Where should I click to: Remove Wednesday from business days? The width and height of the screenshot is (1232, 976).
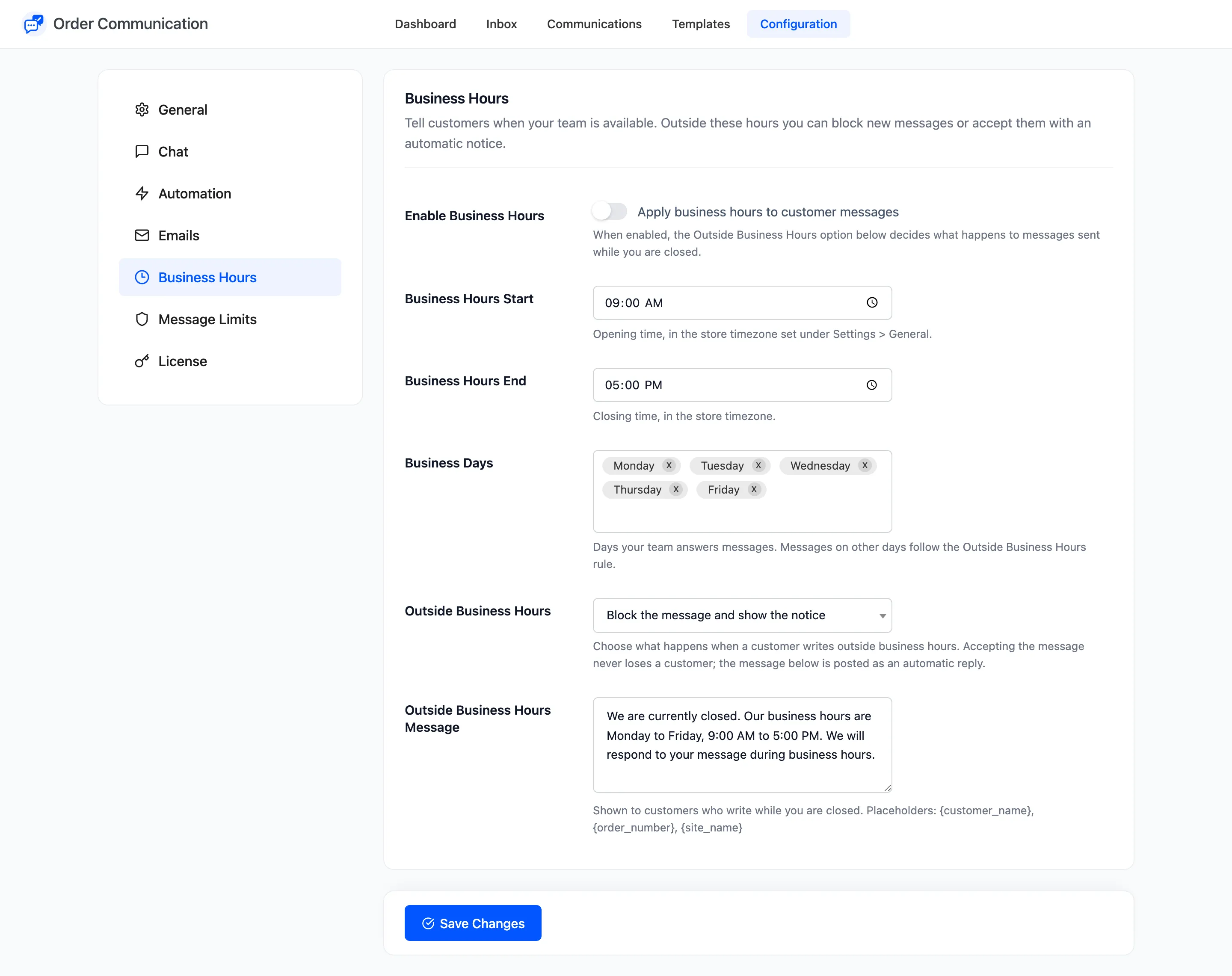tap(865, 465)
